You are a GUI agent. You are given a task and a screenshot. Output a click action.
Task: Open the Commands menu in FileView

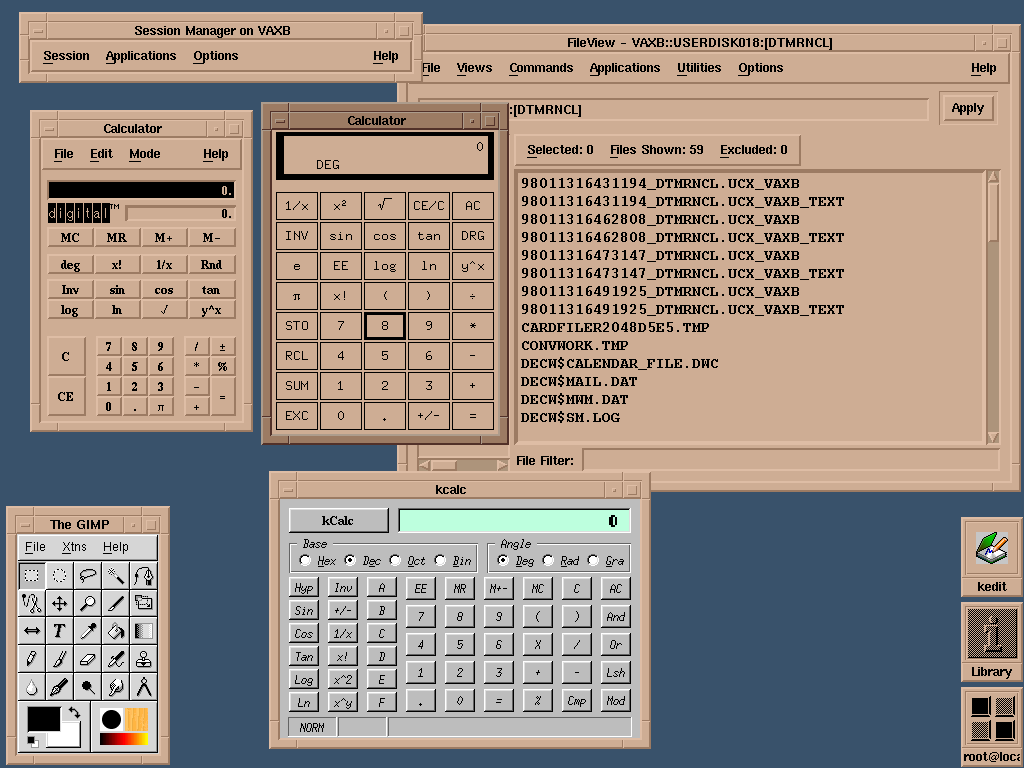click(541, 68)
